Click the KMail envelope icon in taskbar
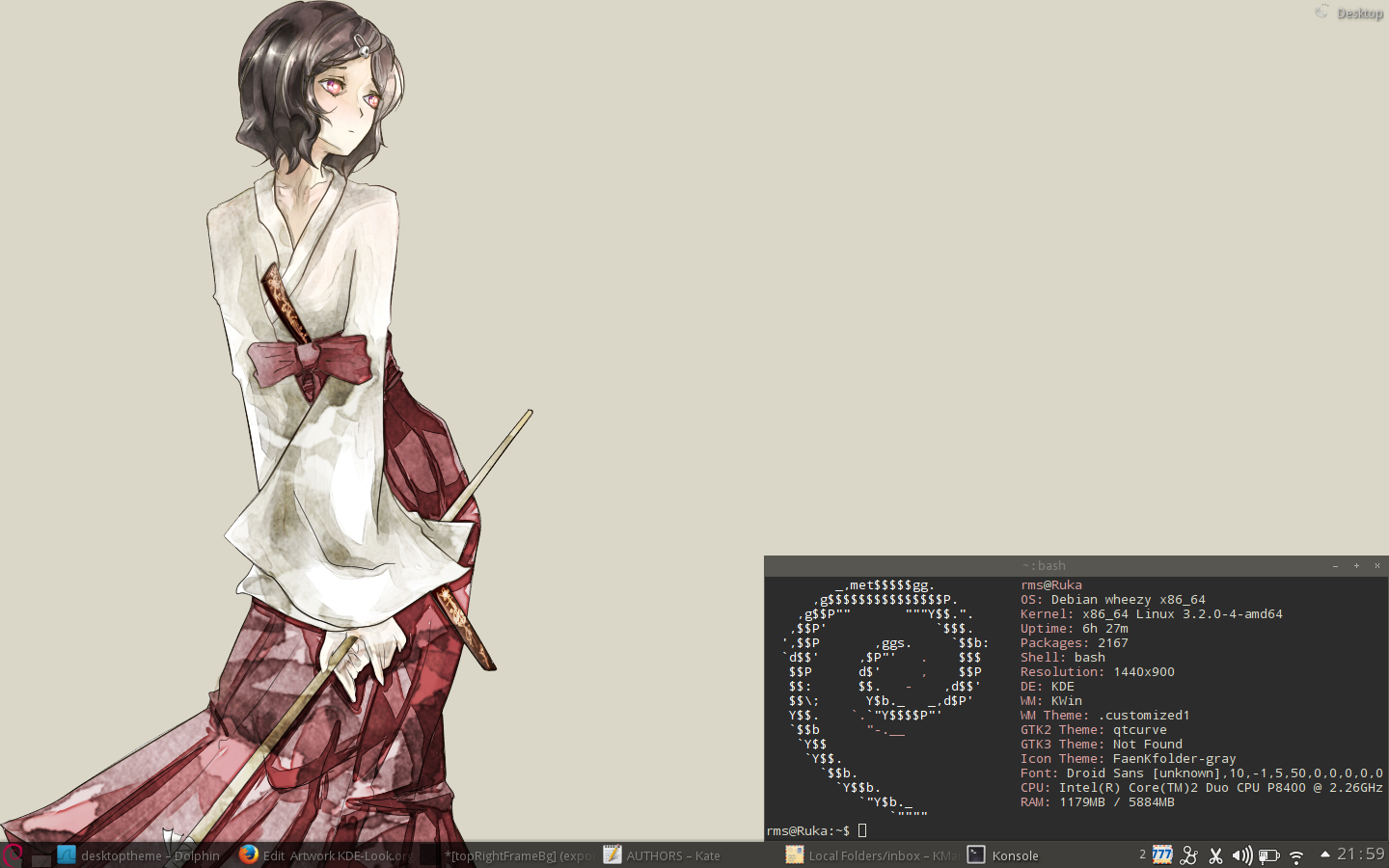Screen dimensions: 1389x868 (795, 854)
